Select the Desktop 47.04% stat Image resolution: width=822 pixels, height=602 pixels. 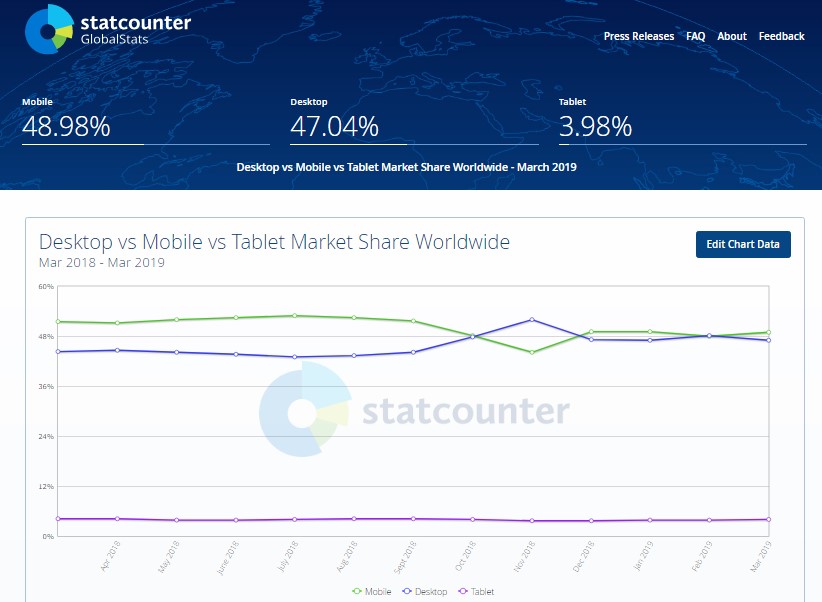334,120
